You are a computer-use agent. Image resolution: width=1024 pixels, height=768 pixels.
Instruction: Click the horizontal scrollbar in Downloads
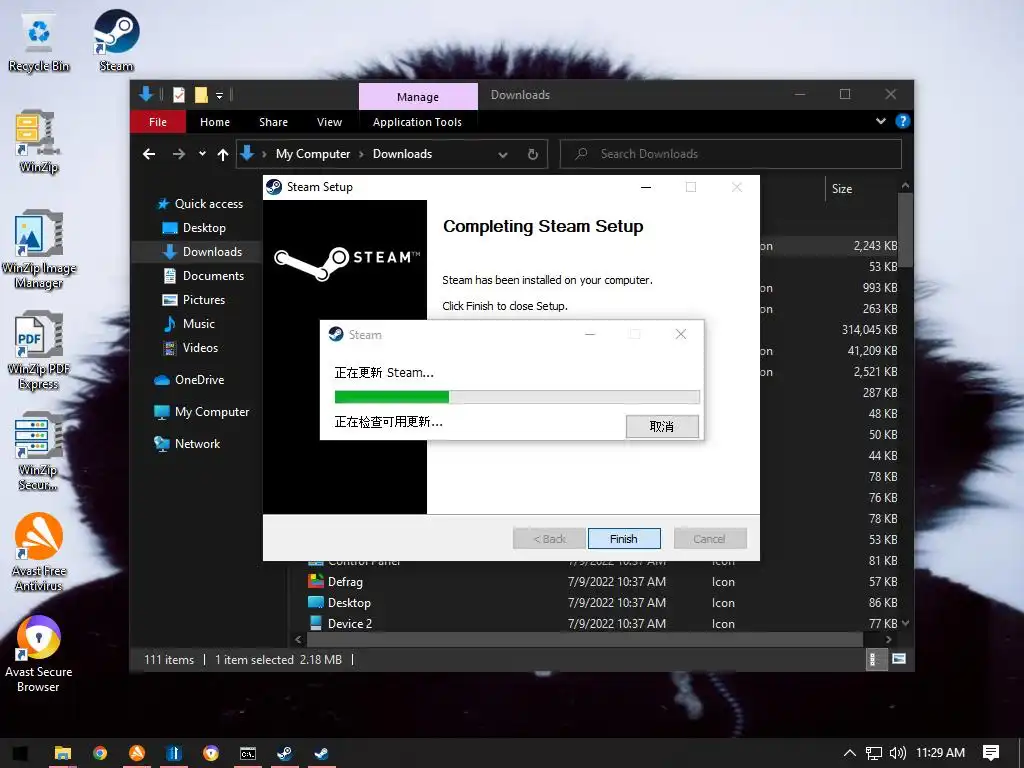point(584,639)
